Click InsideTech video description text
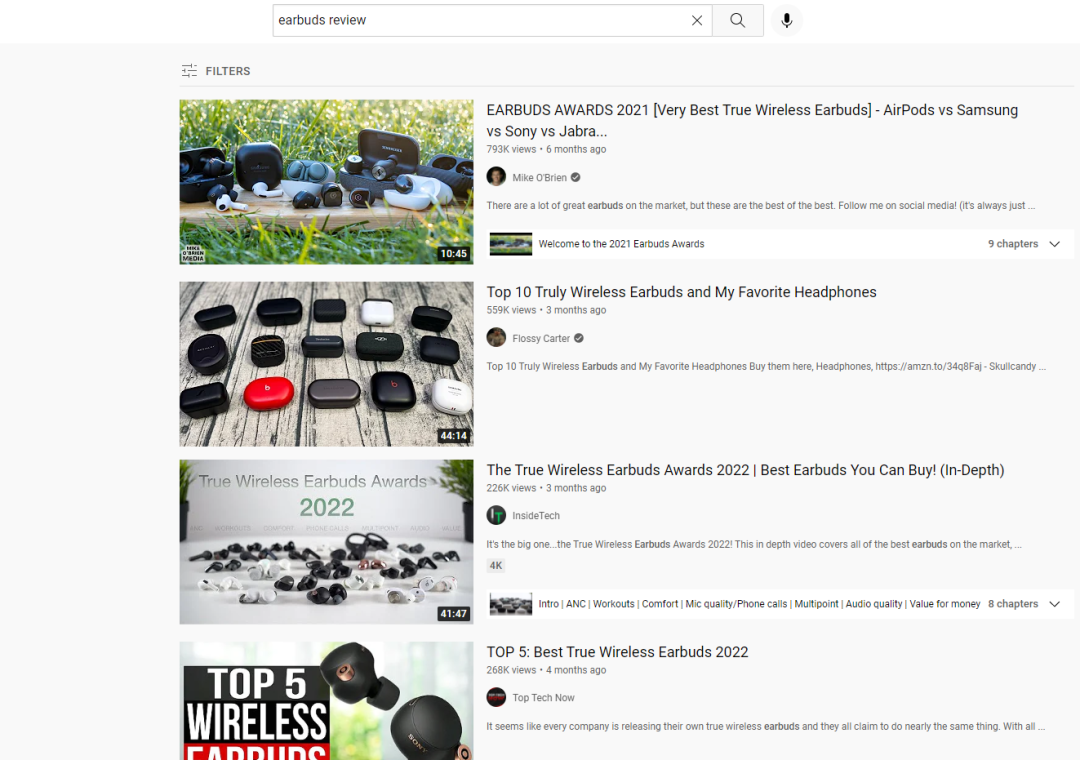The image size is (1080, 760). (754, 544)
